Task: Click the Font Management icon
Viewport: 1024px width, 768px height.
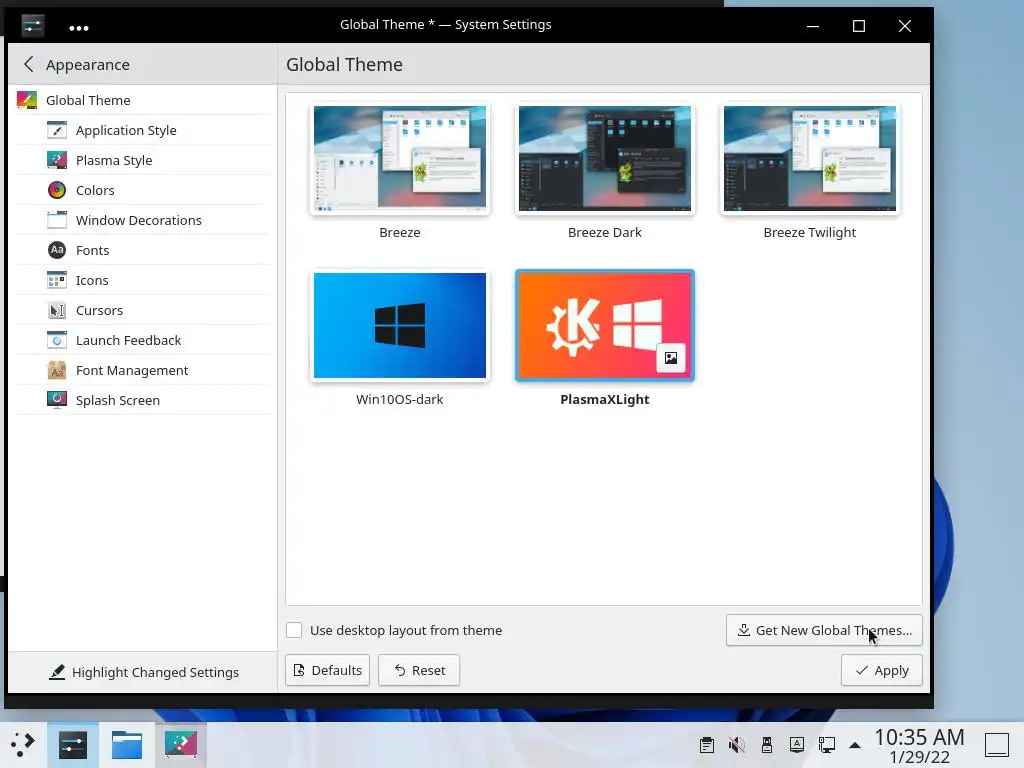Action: (57, 370)
